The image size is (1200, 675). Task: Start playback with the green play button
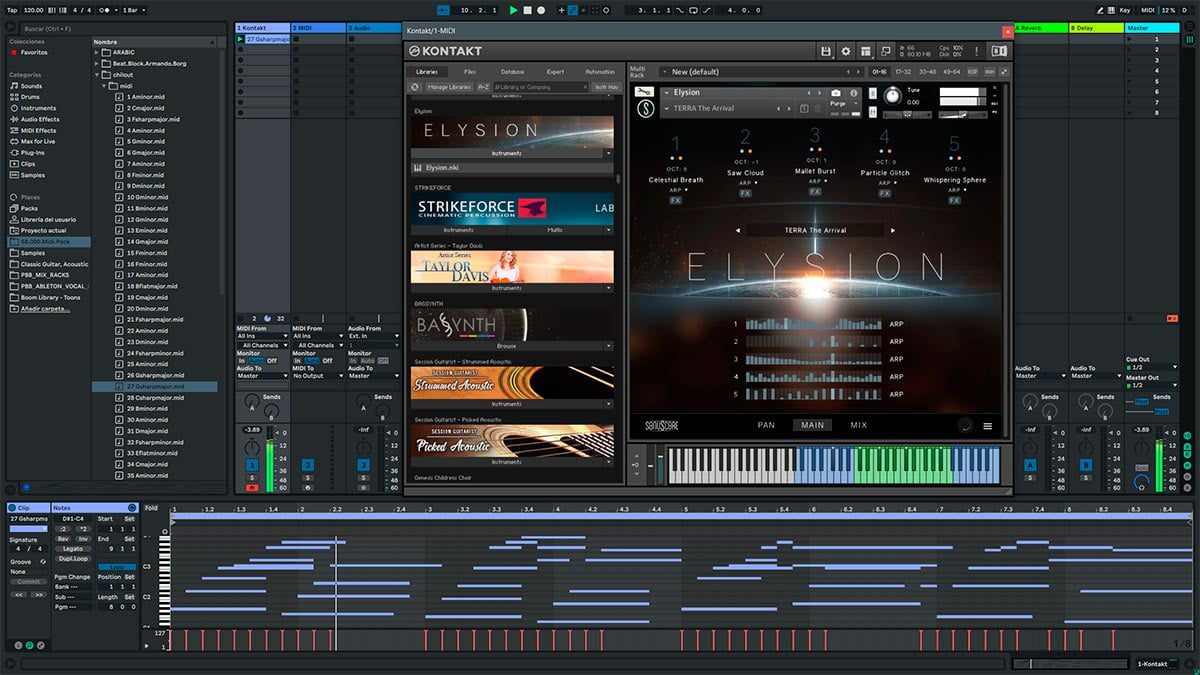(x=514, y=10)
